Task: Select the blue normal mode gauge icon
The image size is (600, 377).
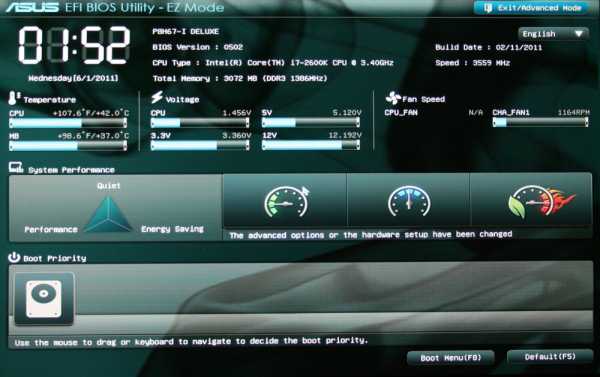Action: tap(409, 202)
